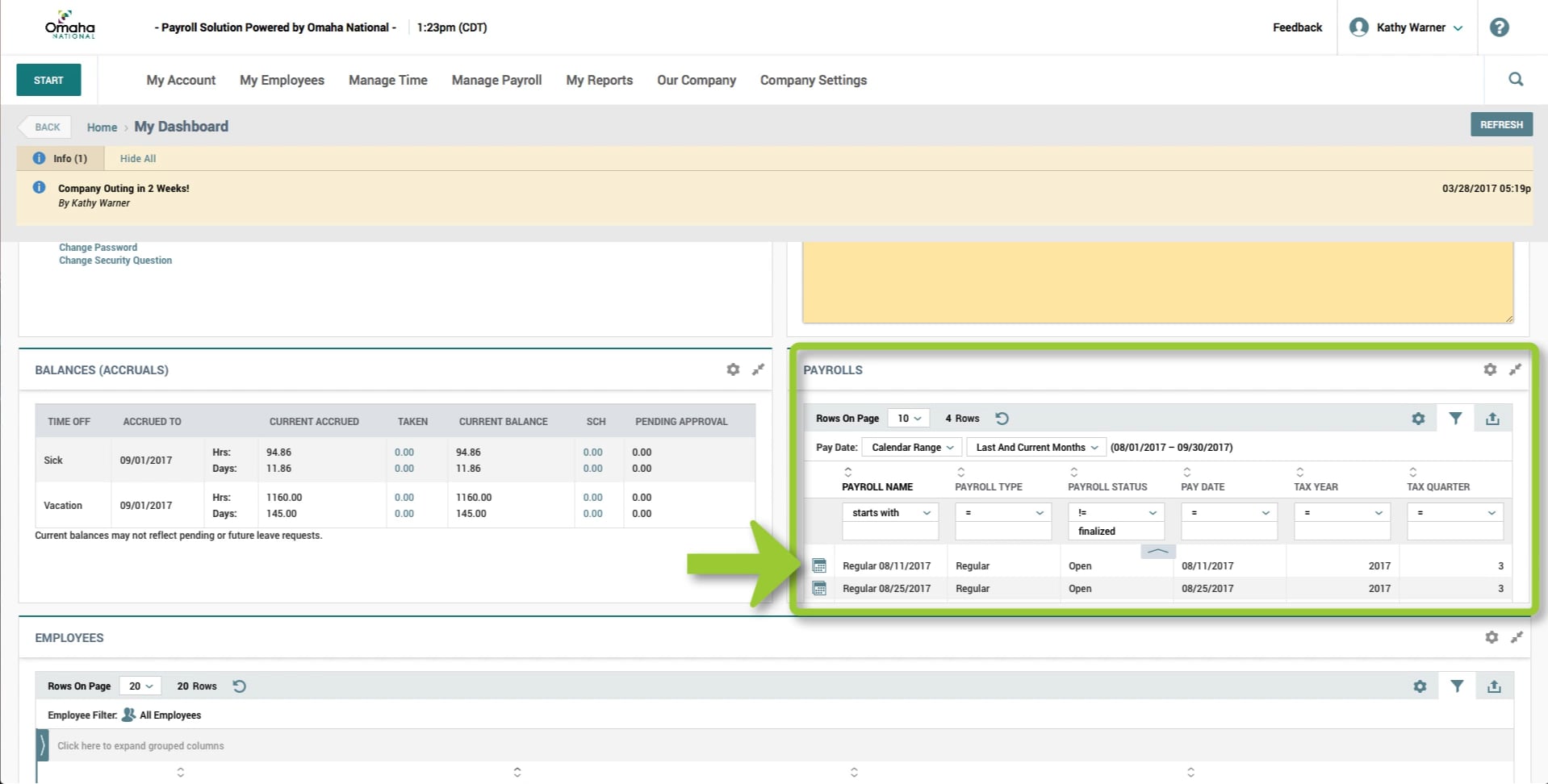Hide All dashboard info messages
This screenshot has width=1548, height=784.
pyautogui.click(x=136, y=158)
